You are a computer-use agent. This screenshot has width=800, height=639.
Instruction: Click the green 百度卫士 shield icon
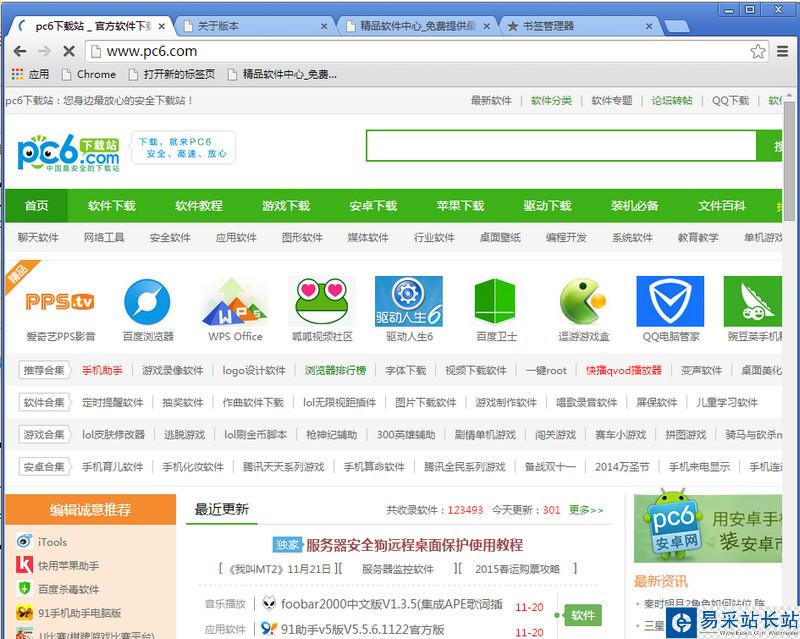click(x=495, y=301)
